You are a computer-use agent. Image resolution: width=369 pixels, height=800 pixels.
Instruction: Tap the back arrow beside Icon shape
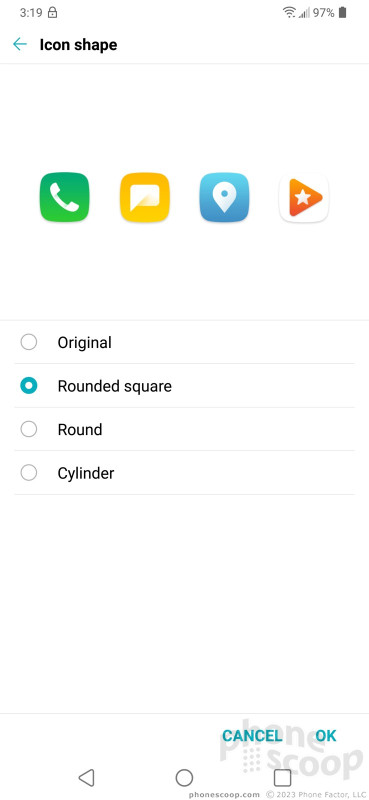[19, 44]
